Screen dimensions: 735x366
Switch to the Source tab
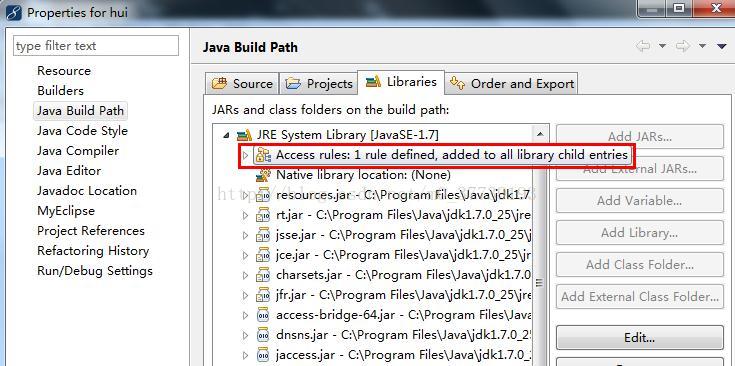242,84
